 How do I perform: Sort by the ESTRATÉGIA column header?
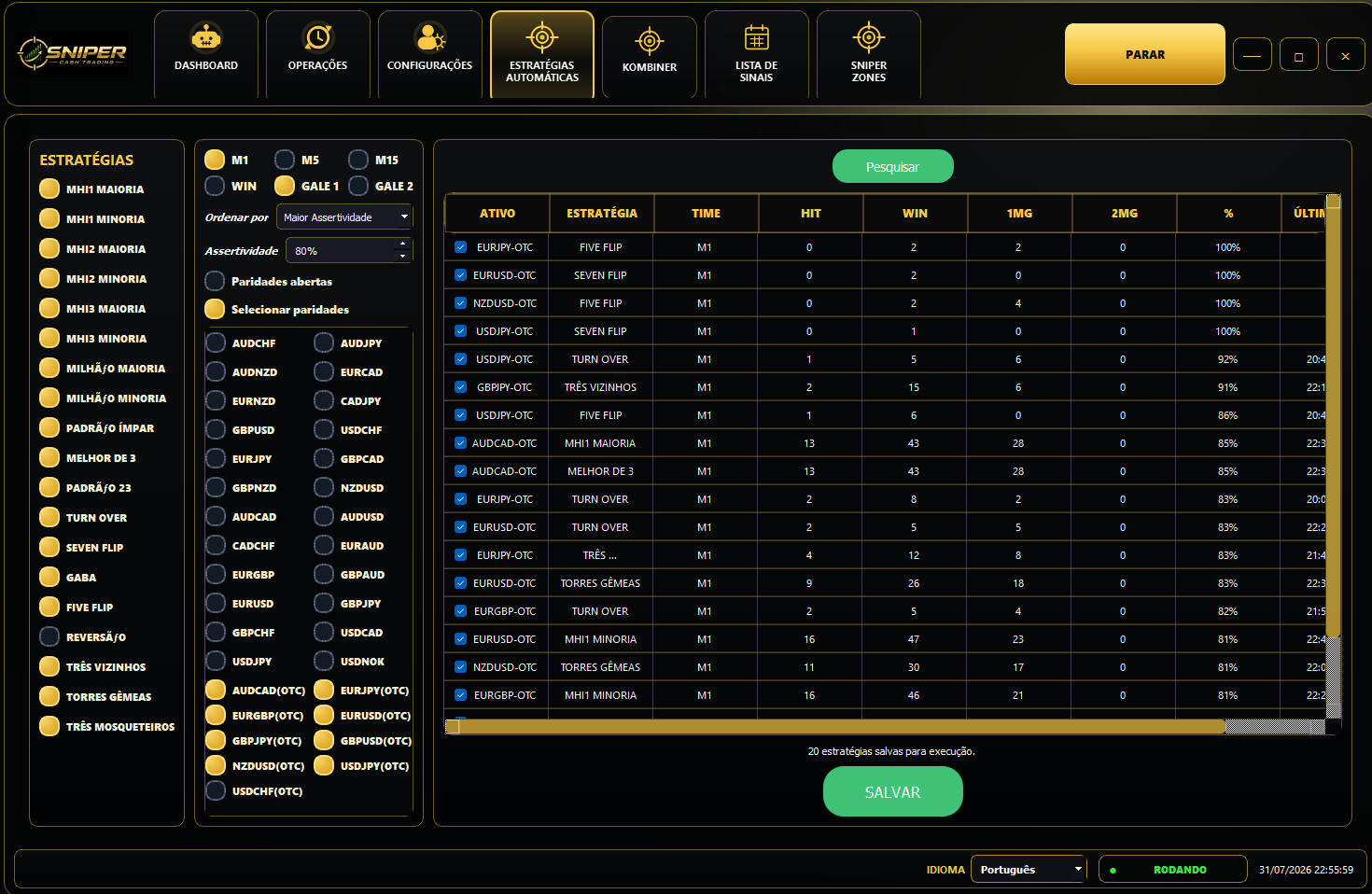(602, 213)
